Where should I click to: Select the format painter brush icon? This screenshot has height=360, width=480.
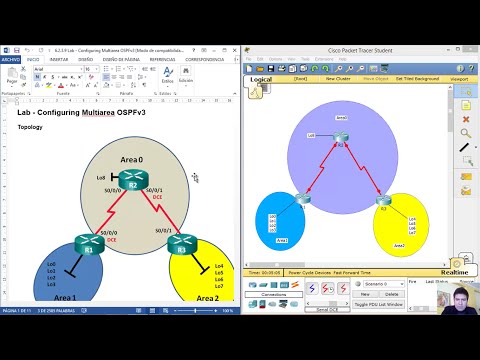23,85
